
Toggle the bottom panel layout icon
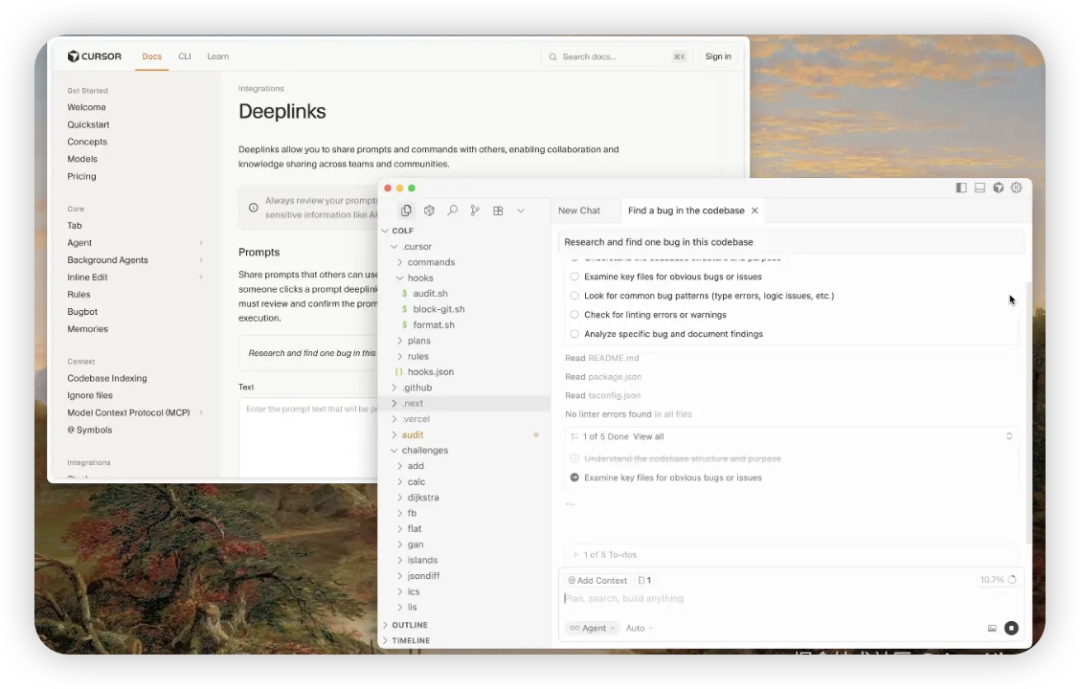tap(979, 187)
